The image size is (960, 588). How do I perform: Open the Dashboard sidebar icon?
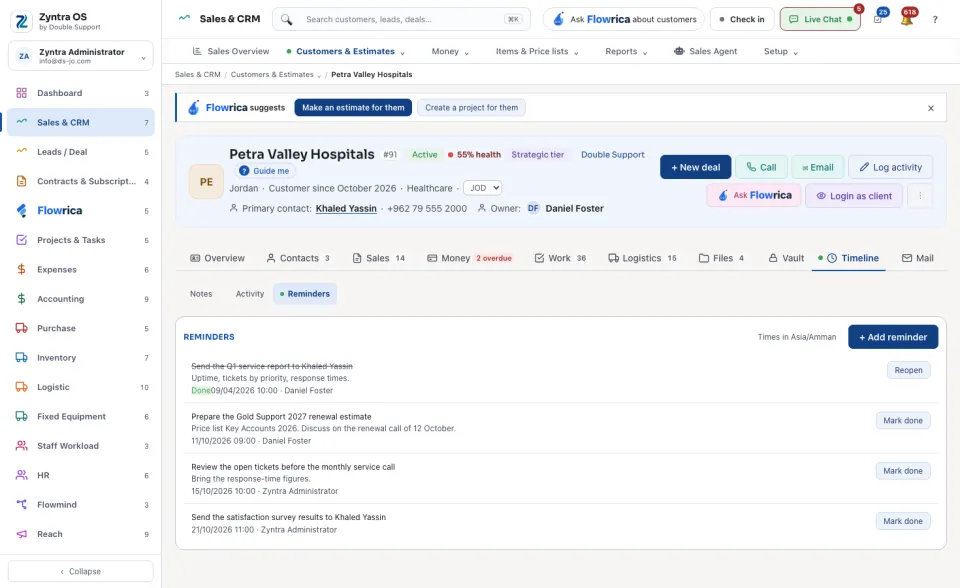tap(21, 93)
